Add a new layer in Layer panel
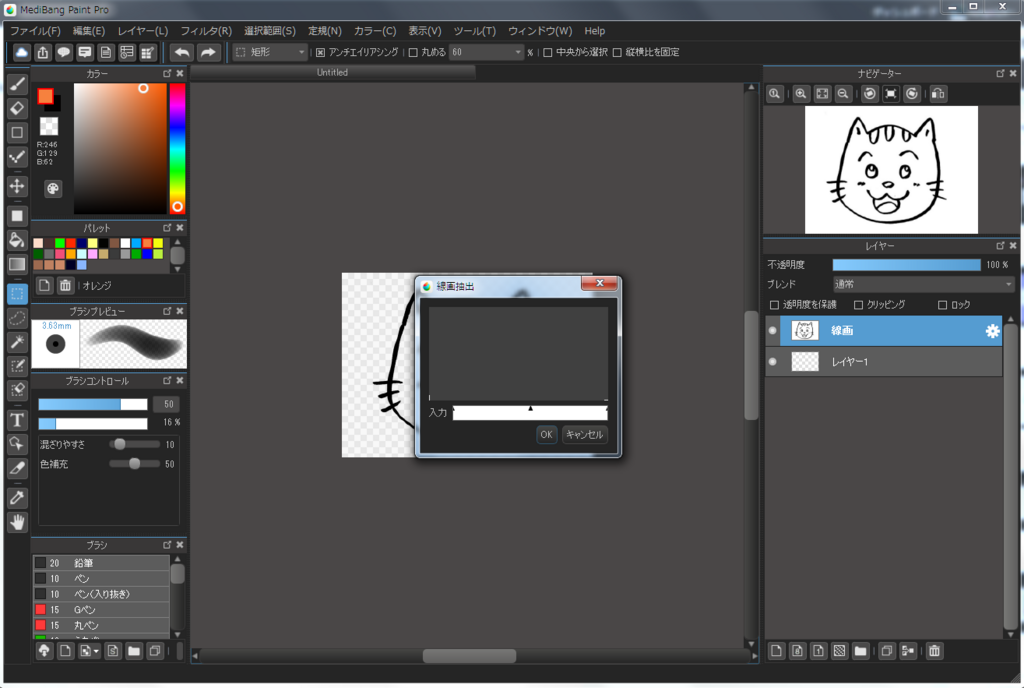This screenshot has width=1024, height=688. point(776,651)
